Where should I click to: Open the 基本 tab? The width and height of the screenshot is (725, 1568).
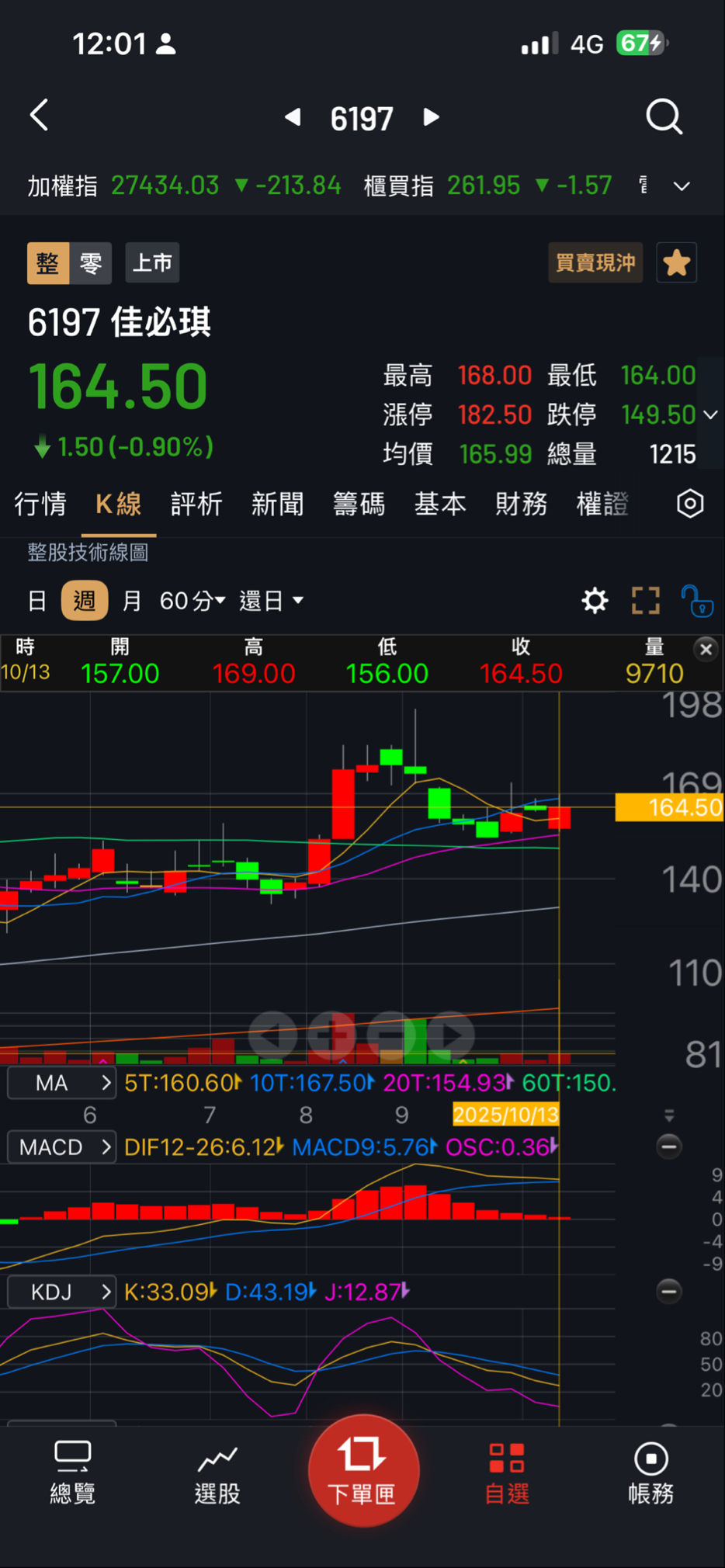[440, 504]
